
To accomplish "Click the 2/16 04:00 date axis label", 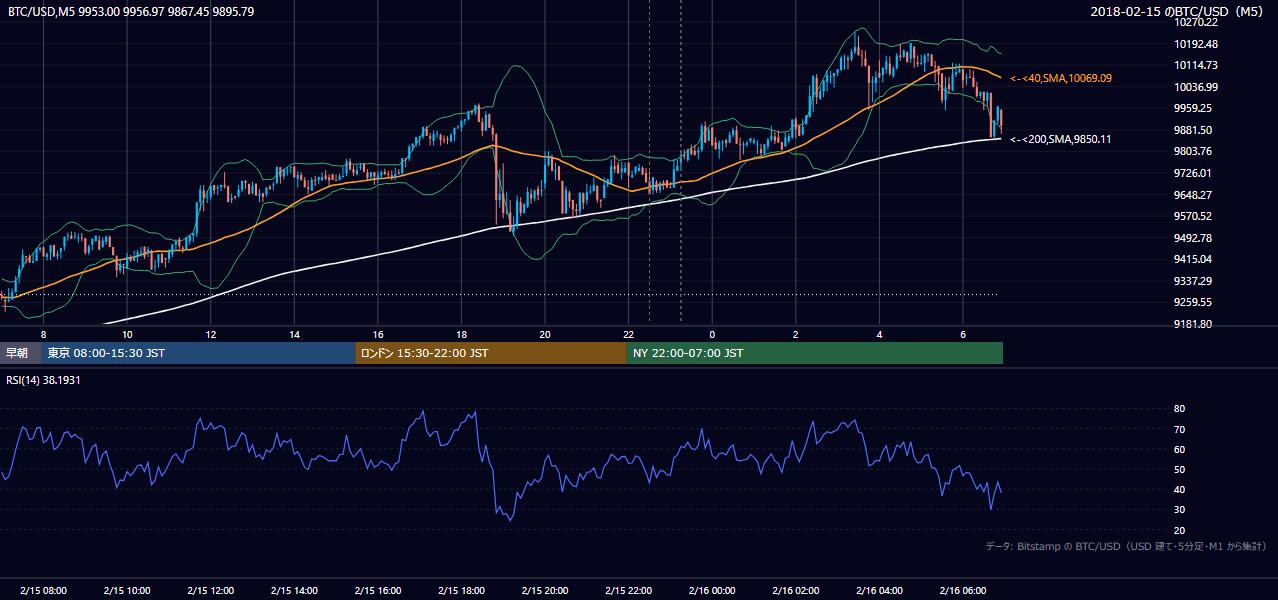I will [880, 591].
